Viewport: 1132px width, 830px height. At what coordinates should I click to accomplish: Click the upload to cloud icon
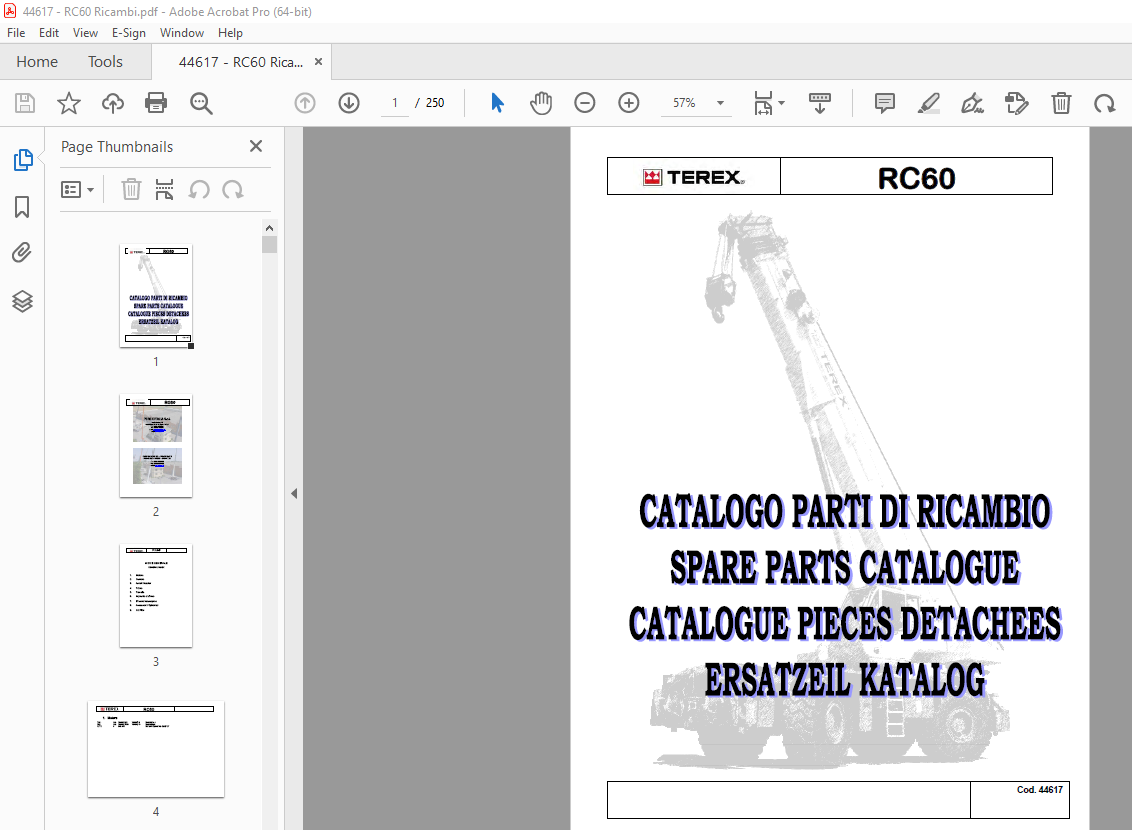pos(113,103)
